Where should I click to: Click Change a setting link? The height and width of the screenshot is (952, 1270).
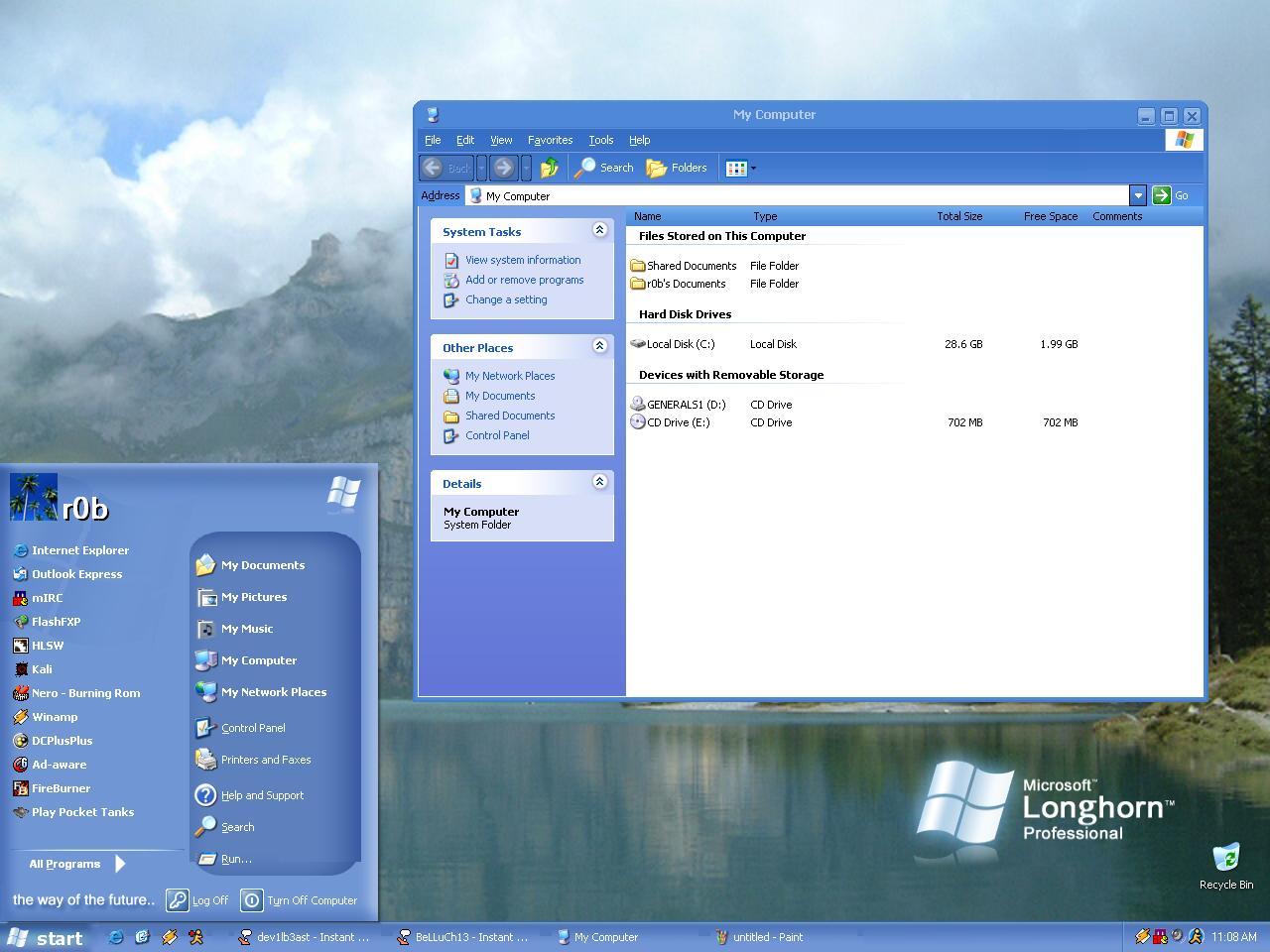point(506,299)
